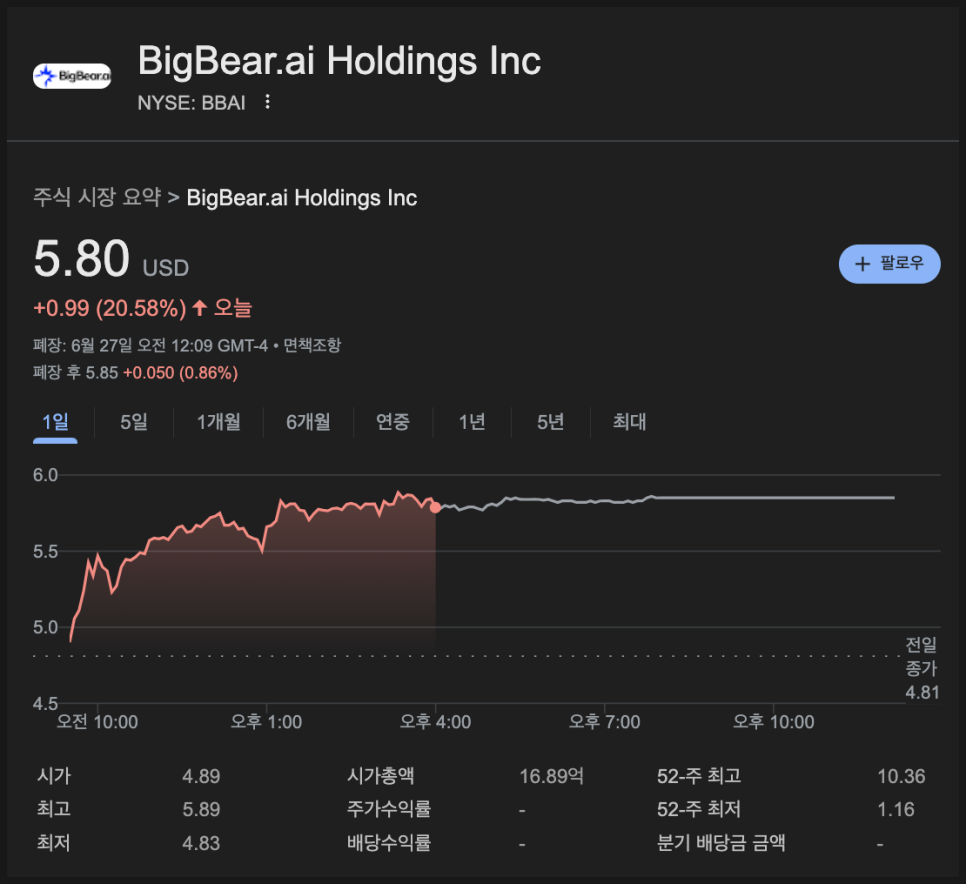Select the 연중 year-to-date tab
Image resolution: width=966 pixels, height=884 pixels.
393,422
